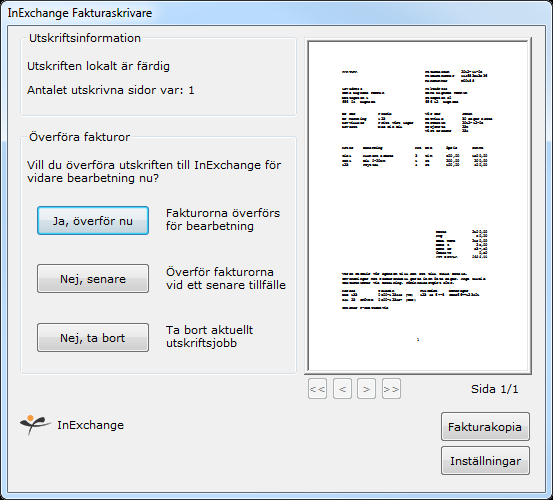Click "Antalet utskrivna sidor var: 1" text
The height and width of the screenshot is (500, 553).
pyautogui.click(x=111, y=90)
